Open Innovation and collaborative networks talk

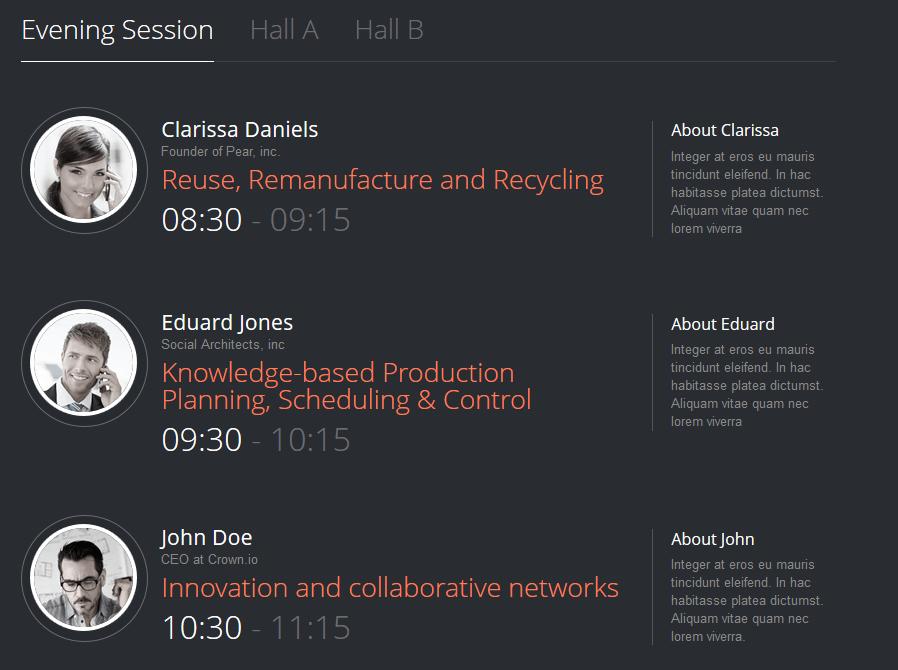(x=390, y=588)
